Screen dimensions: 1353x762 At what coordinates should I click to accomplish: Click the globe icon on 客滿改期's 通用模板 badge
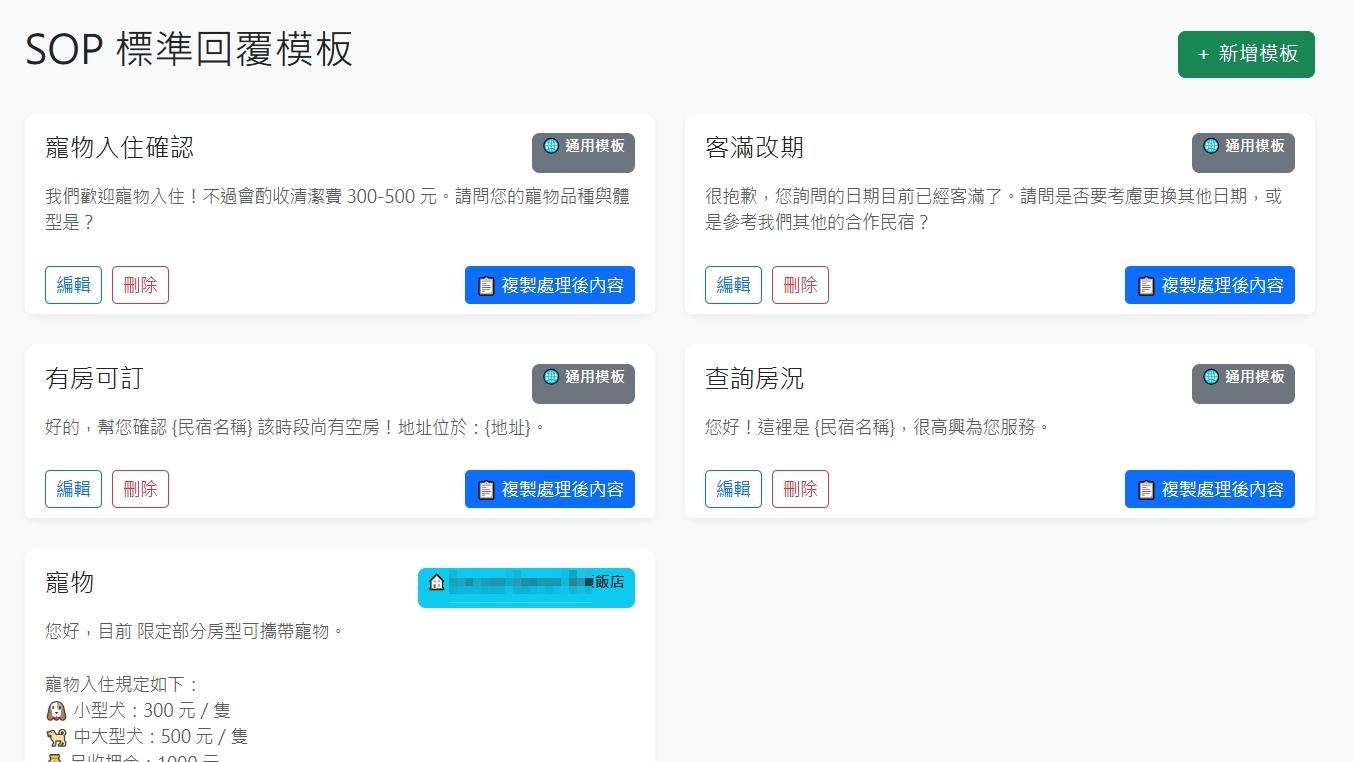click(1211, 146)
